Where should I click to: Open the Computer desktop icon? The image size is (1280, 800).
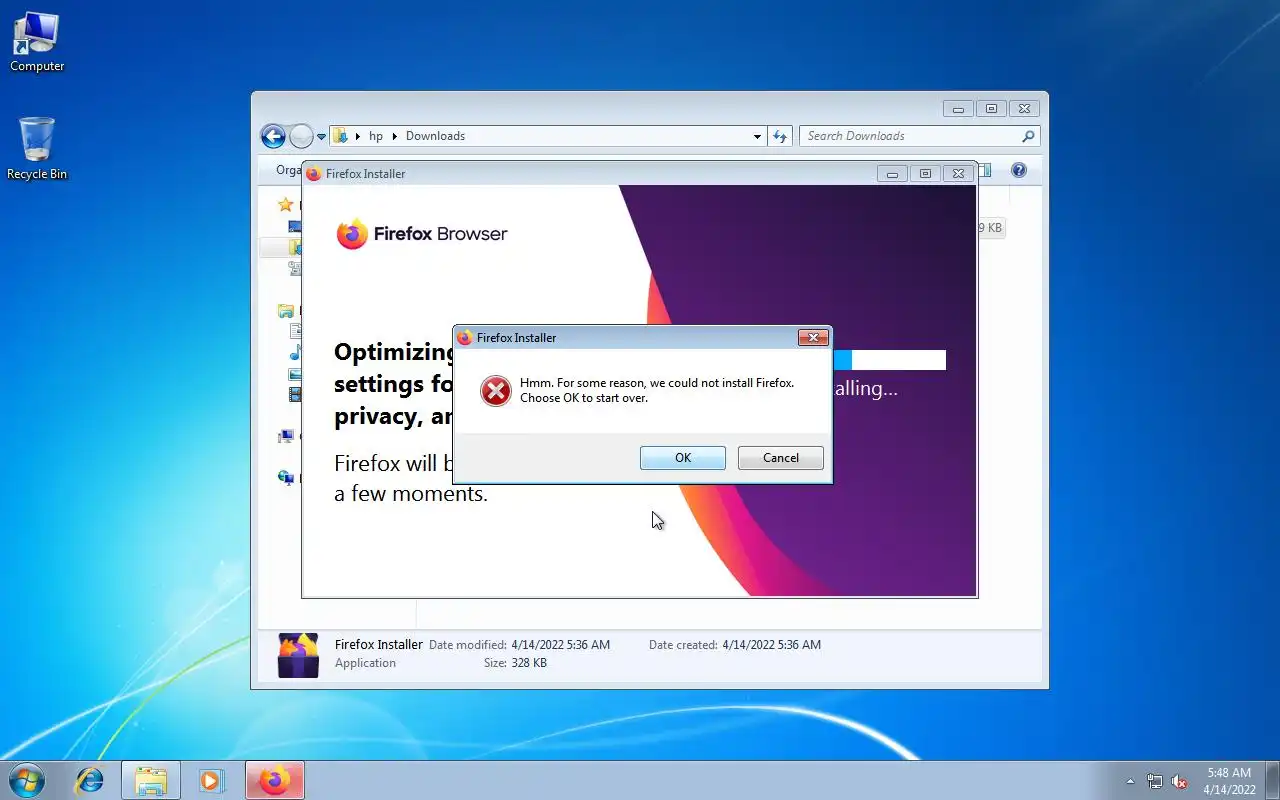point(37,42)
